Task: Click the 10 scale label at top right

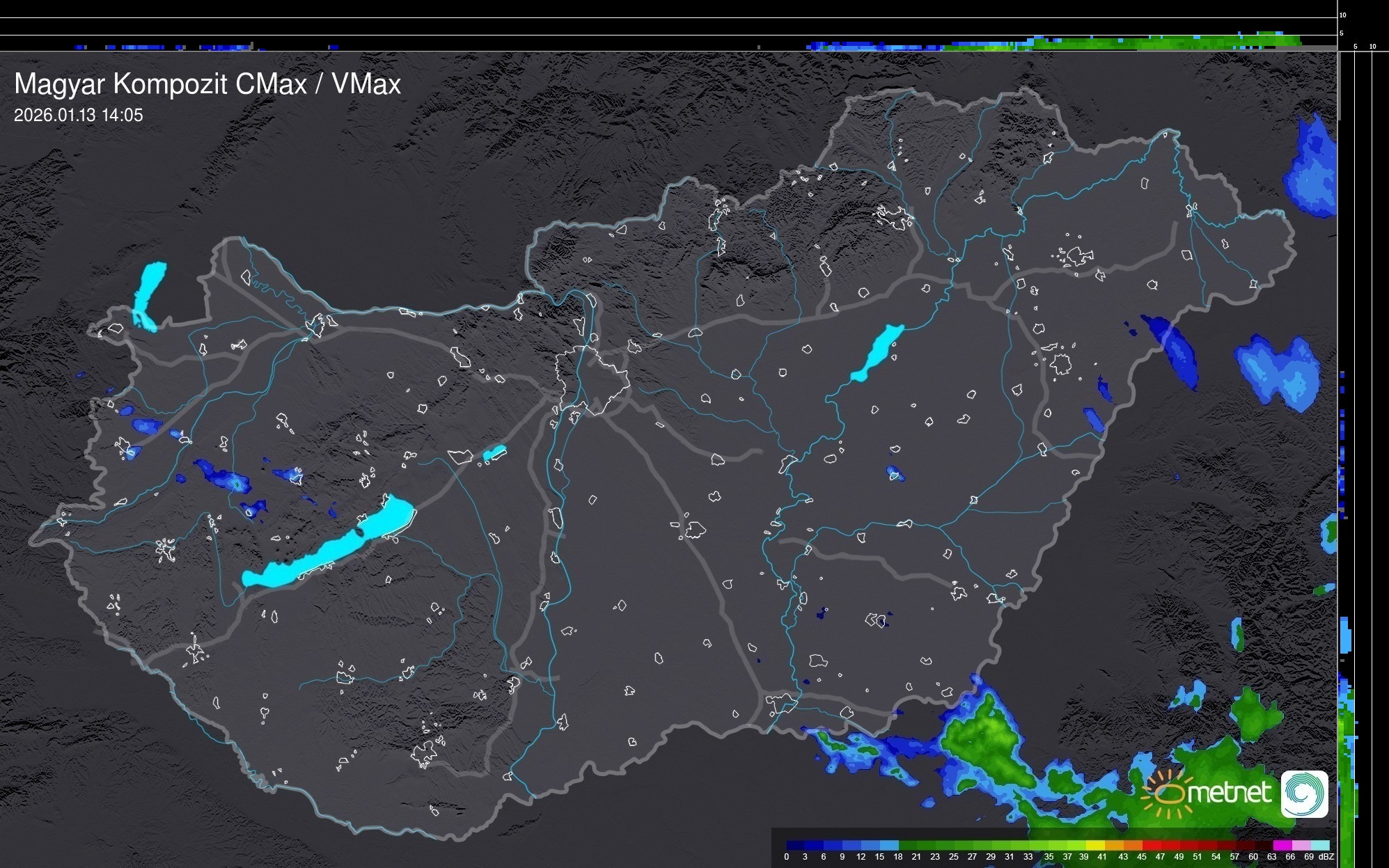Action: coord(1342,15)
